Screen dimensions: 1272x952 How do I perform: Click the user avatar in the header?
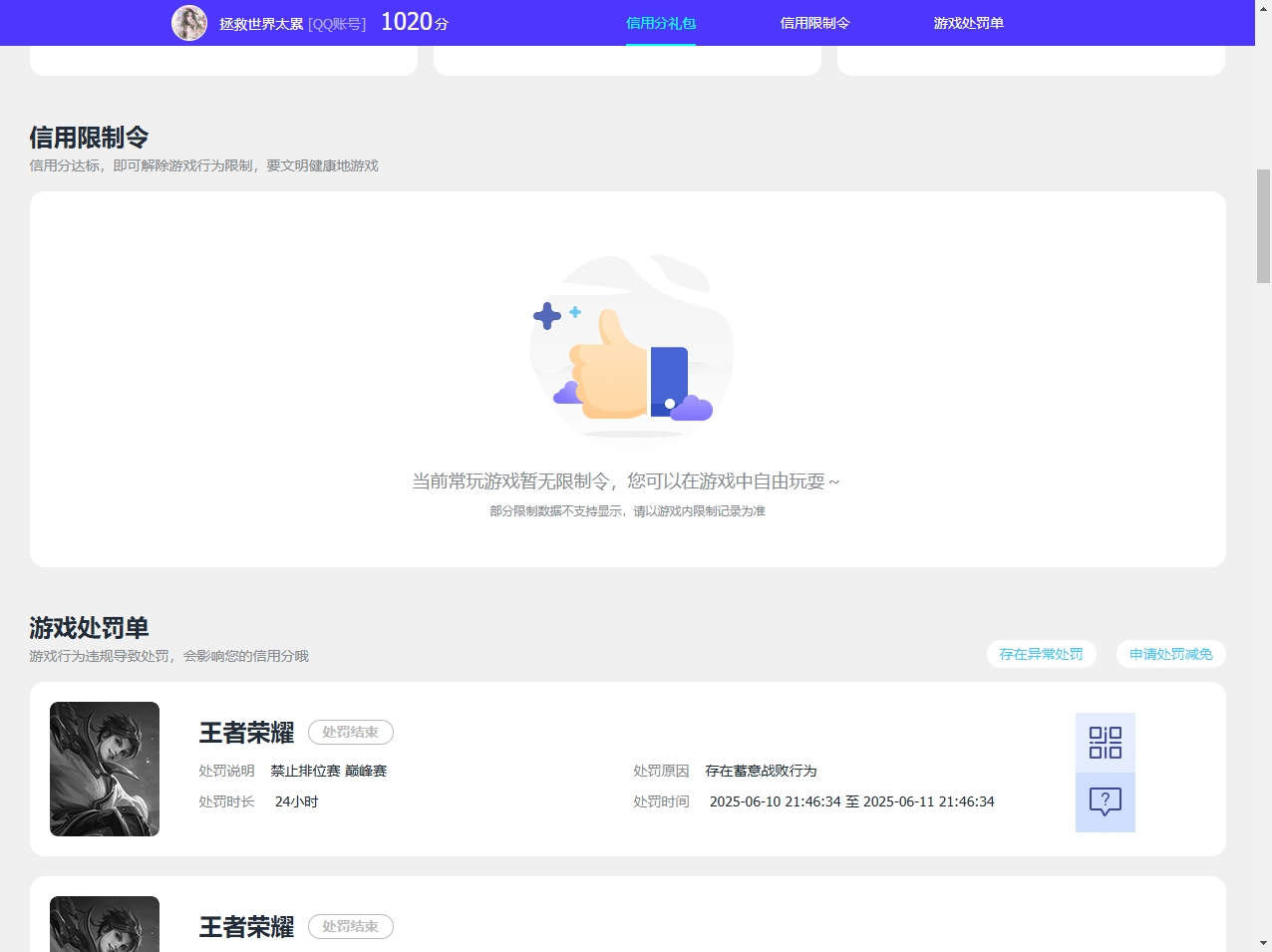pyautogui.click(x=189, y=23)
